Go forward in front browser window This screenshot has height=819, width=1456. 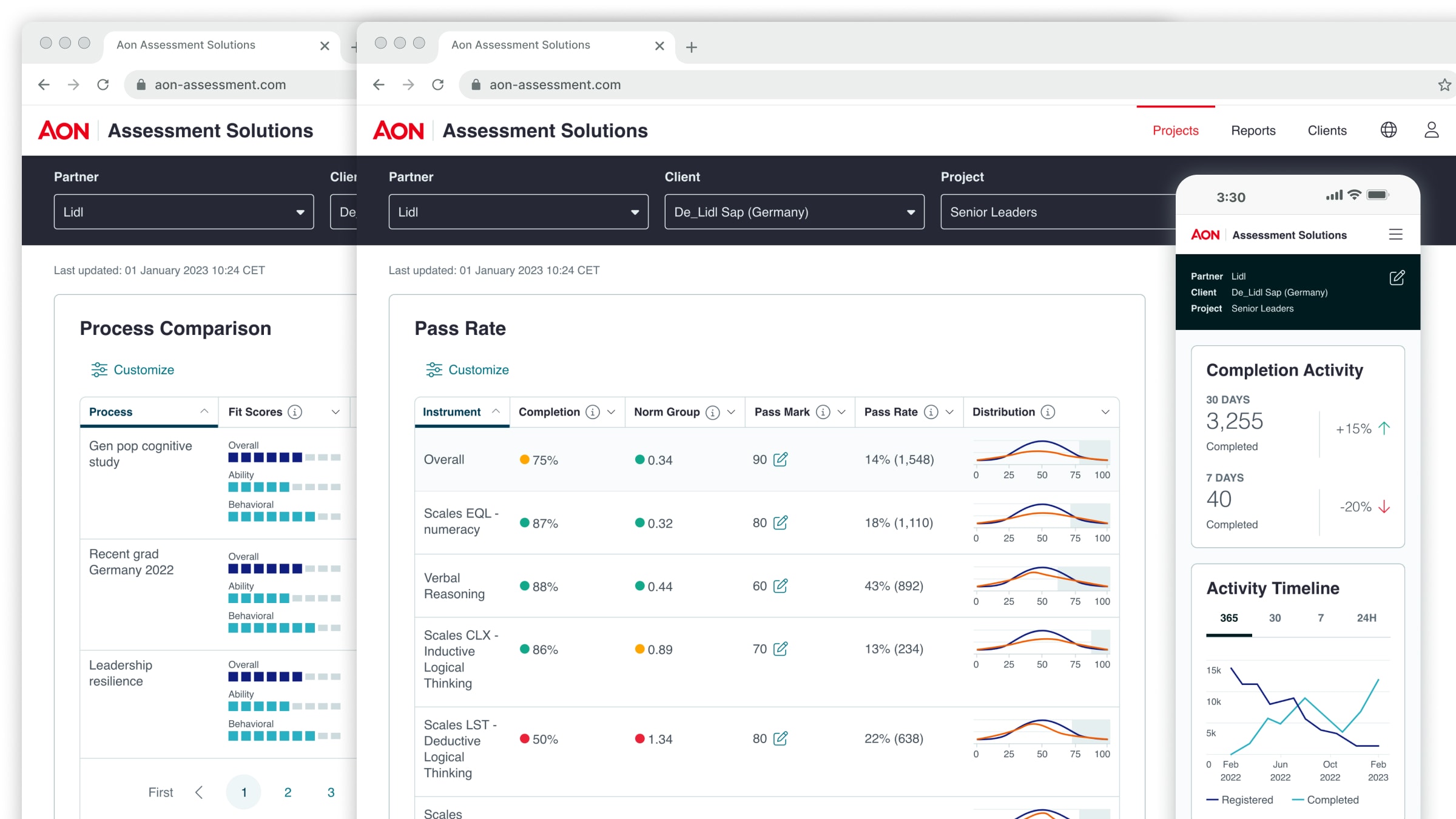click(x=408, y=85)
